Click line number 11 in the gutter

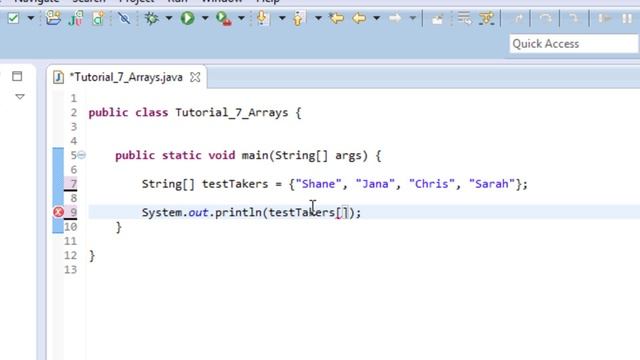(x=71, y=241)
